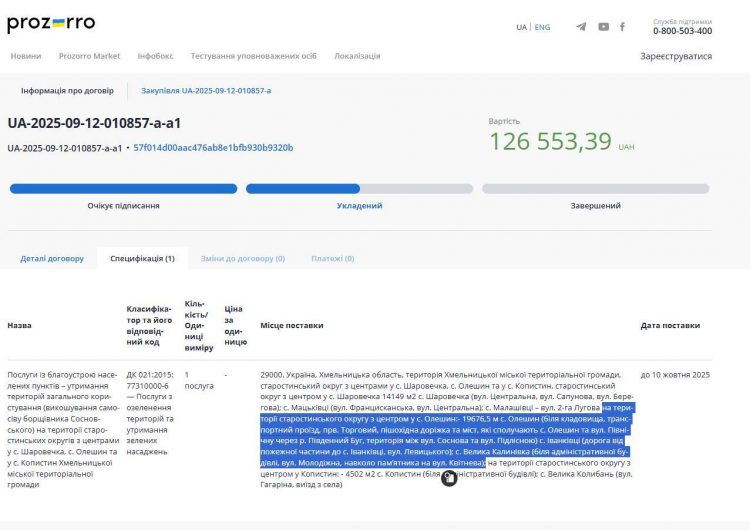Viewport: 750px width, 530px height.
Task: Switch language to ENG
Action: [x=542, y=27]
